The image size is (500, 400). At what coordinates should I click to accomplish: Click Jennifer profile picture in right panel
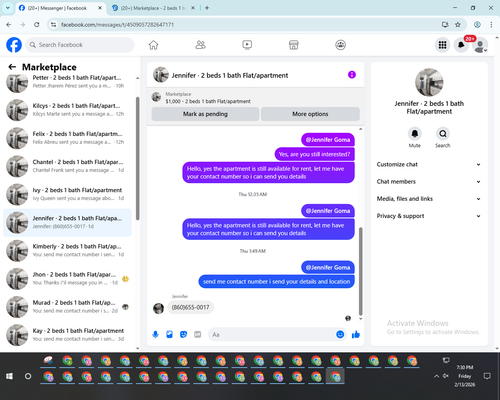[x=429, y=82]
